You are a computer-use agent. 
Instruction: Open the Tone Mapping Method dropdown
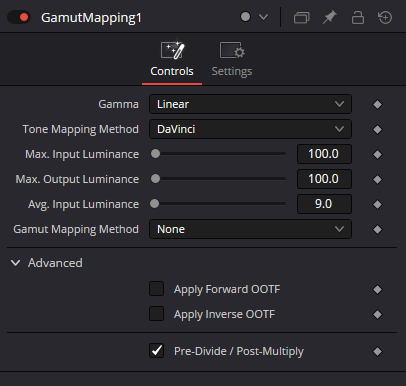[250, 129]
